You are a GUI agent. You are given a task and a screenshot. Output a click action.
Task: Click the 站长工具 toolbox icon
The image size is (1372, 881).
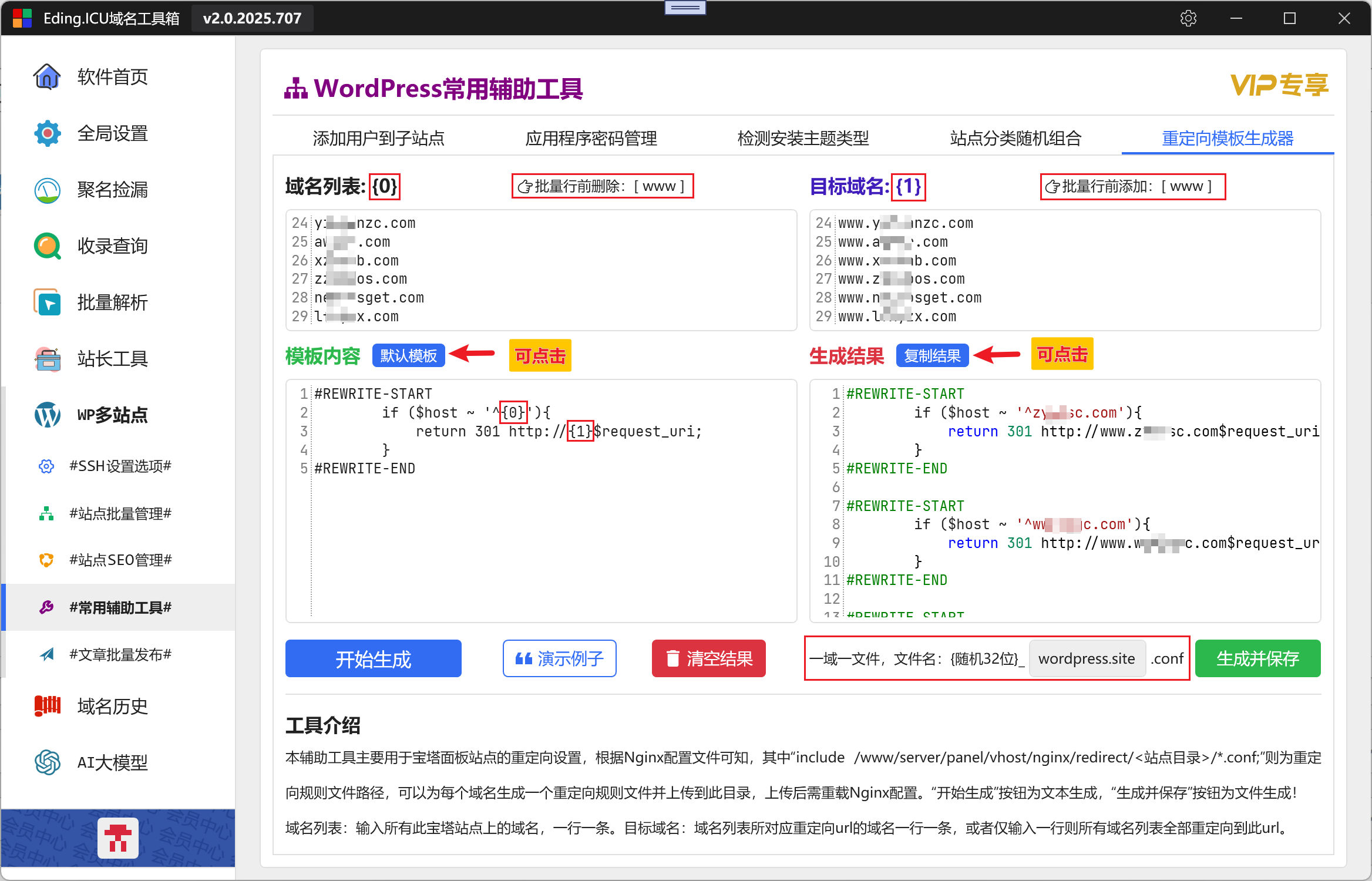[x=47, y=359]
